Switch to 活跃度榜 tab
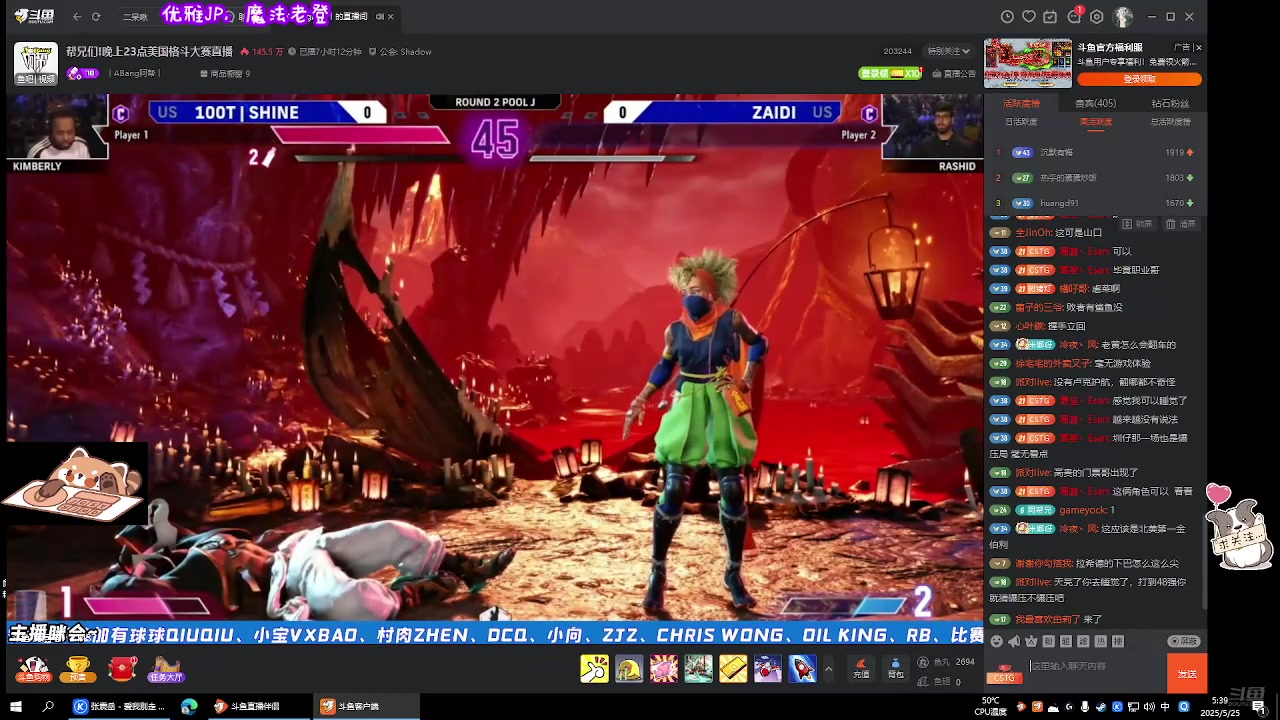Image resolution: width=1280 pixels, height=720 pixels. click(1022, 103)
